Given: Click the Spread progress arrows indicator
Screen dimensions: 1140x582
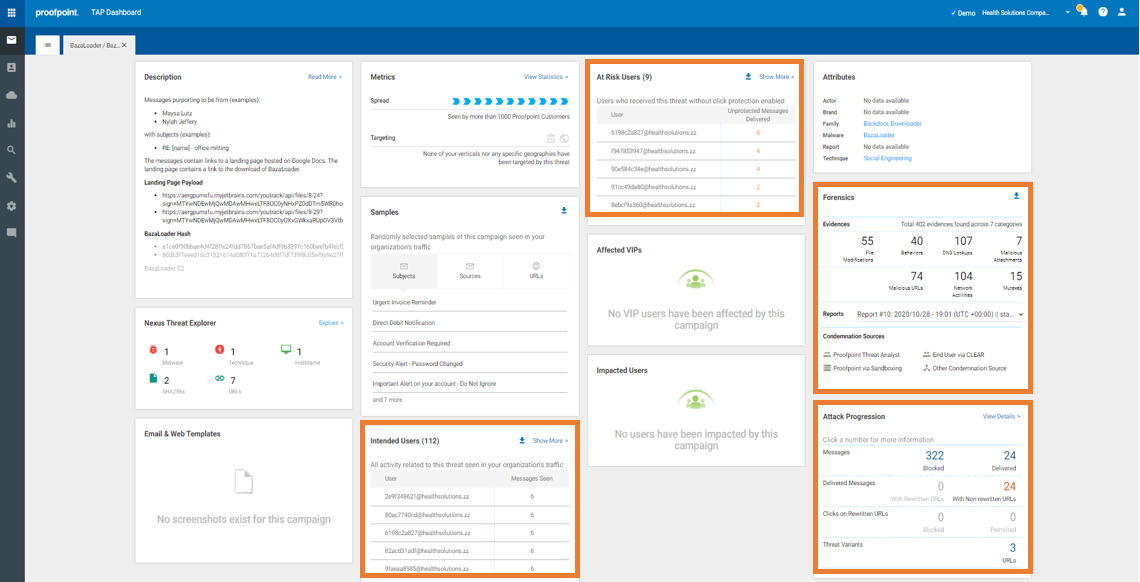Looking at the screenshot, I should 510,101.
